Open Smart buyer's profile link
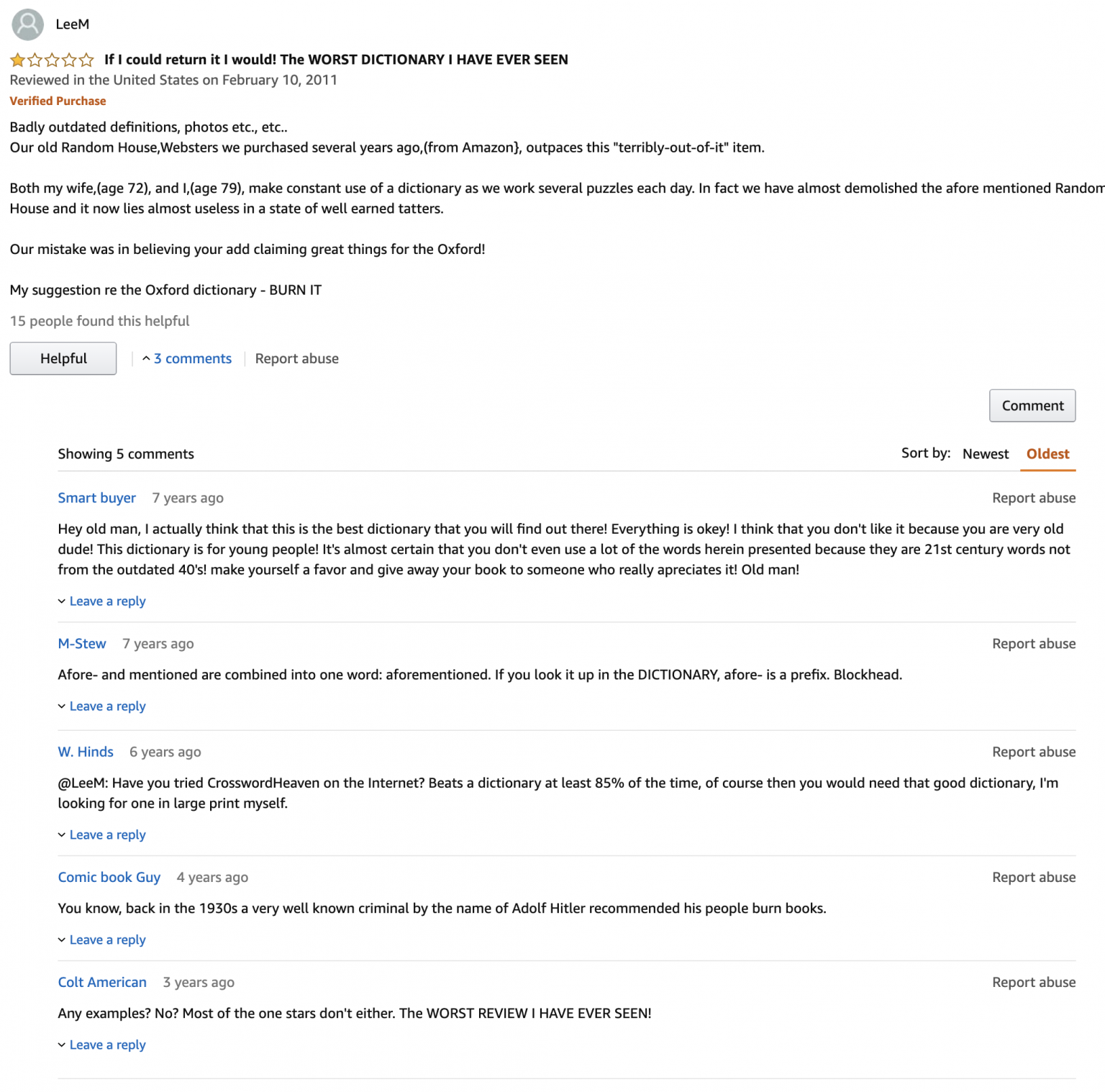The height and width of the screenshot is (1092, 1105). [x=96, y=498]
